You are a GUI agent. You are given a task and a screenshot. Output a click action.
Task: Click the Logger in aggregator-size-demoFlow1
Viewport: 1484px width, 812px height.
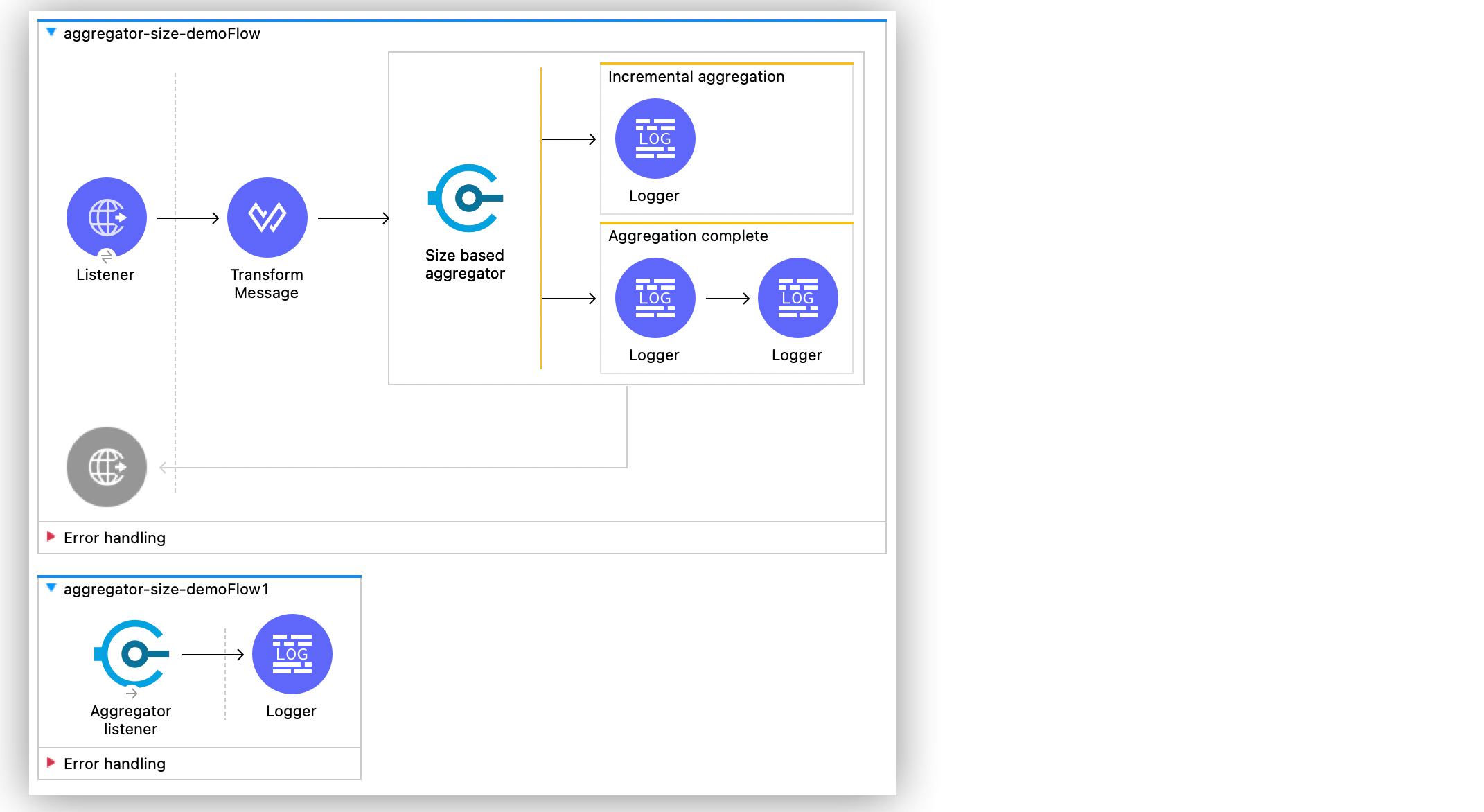coord(291,653)
